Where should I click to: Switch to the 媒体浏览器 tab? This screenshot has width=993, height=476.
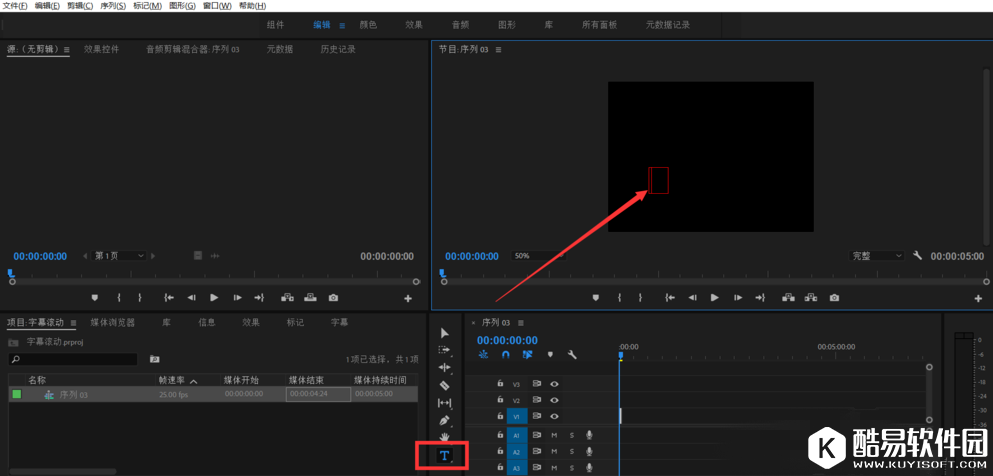point(112,323)
